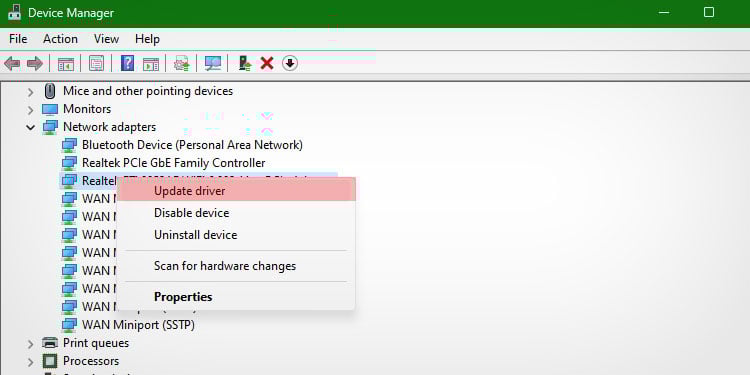This screenshot has height=375, width=750.
Task: Open the View menu
Action: click(x=106, y=39)
